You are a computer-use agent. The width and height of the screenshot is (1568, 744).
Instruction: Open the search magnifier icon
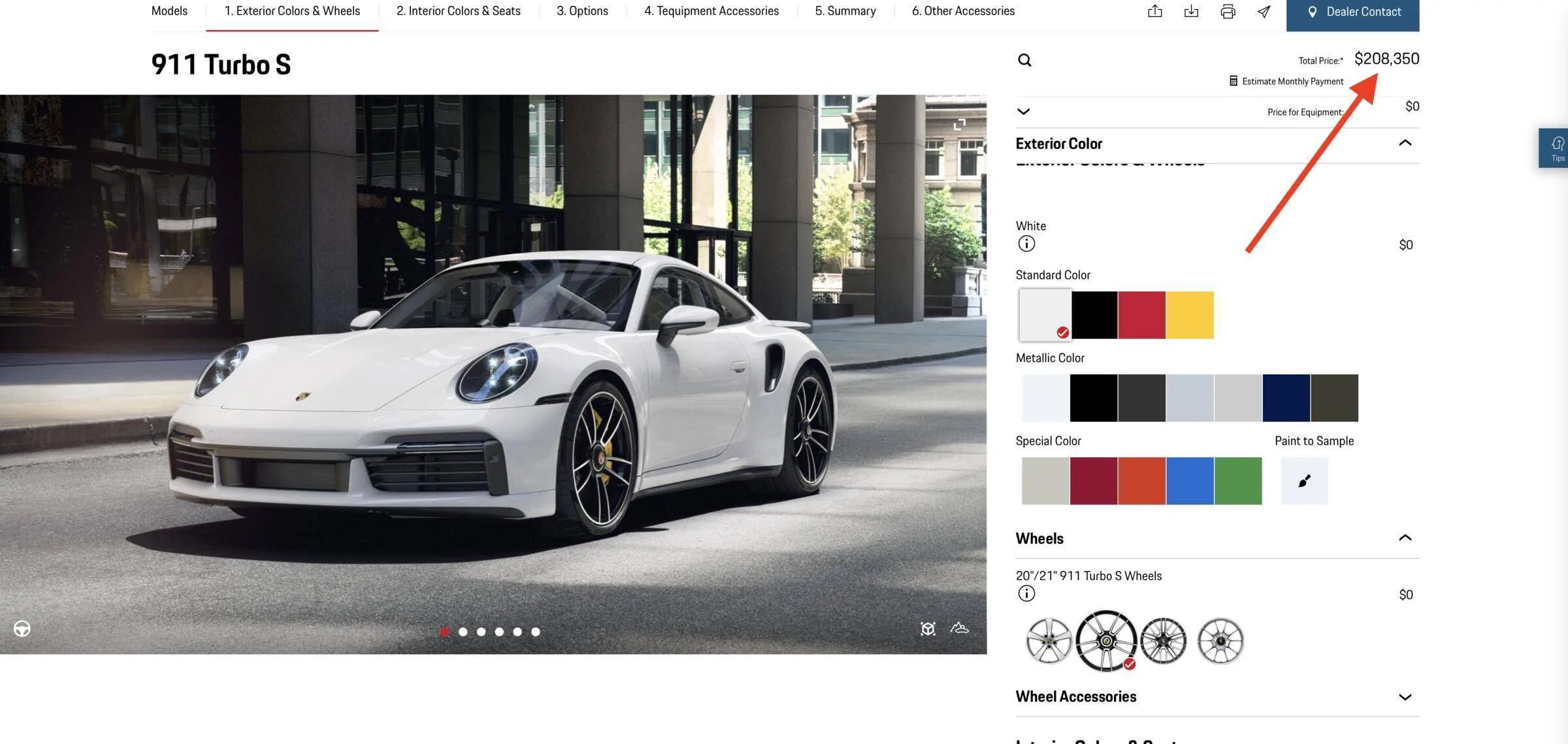pos(1024,60)
